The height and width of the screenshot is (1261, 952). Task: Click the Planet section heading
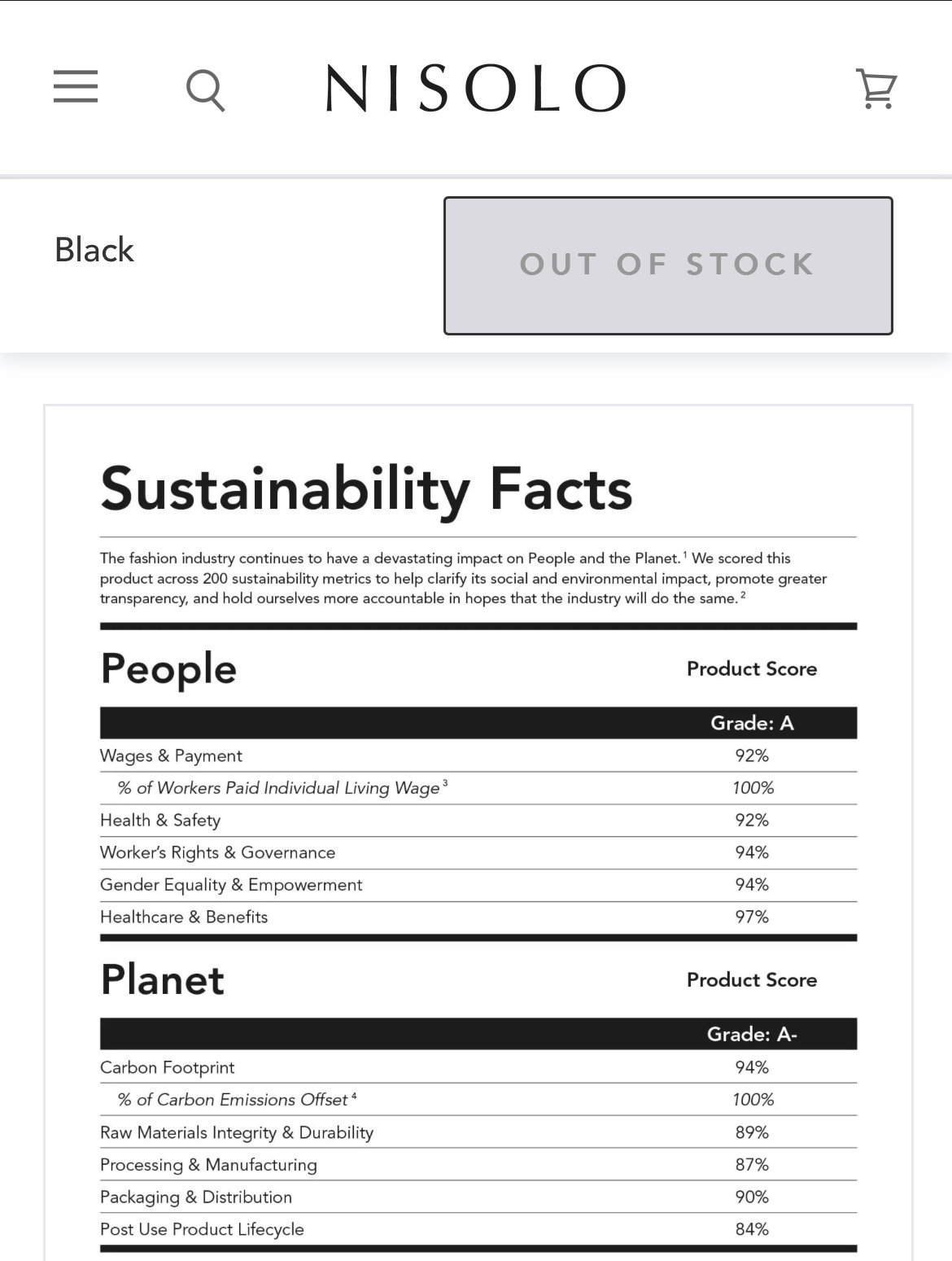[163, 979]
